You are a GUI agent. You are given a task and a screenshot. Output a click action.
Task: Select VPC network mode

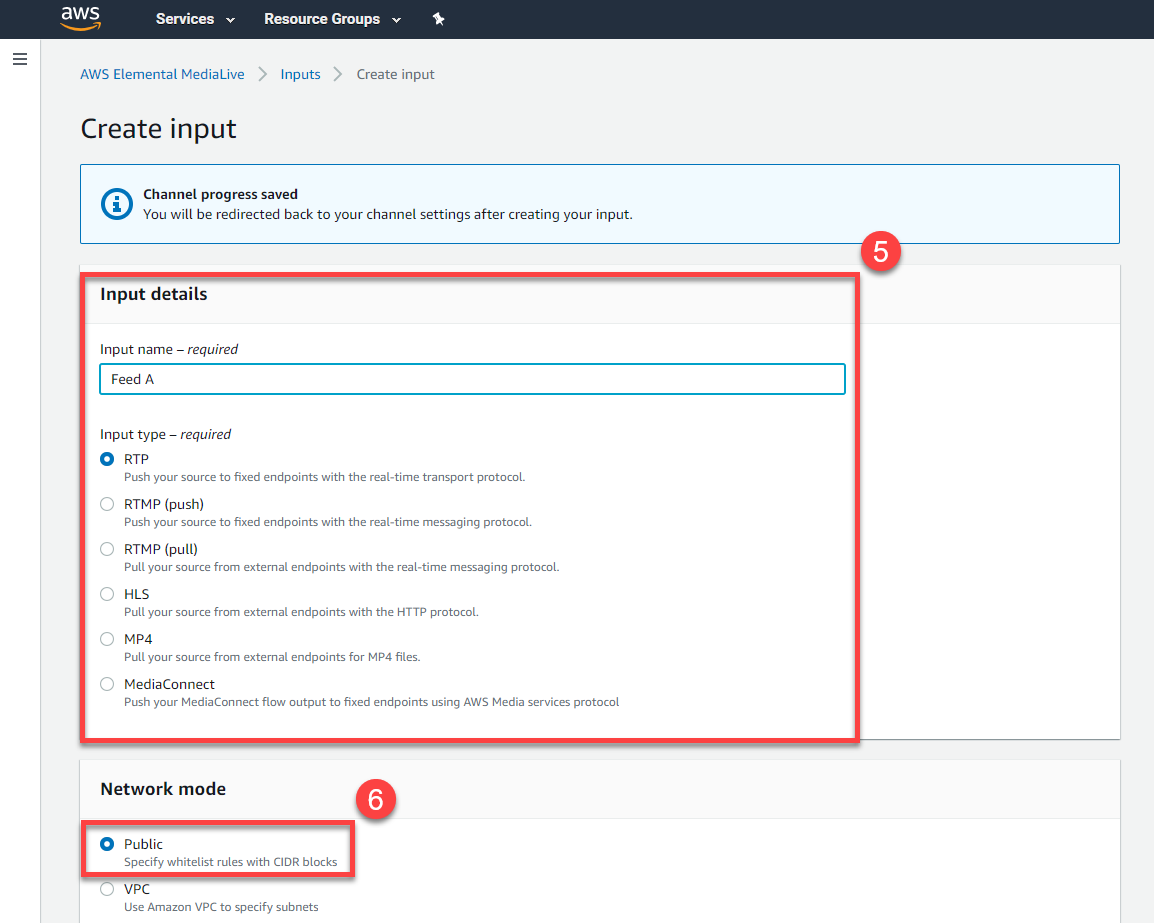tap(107, 888)
